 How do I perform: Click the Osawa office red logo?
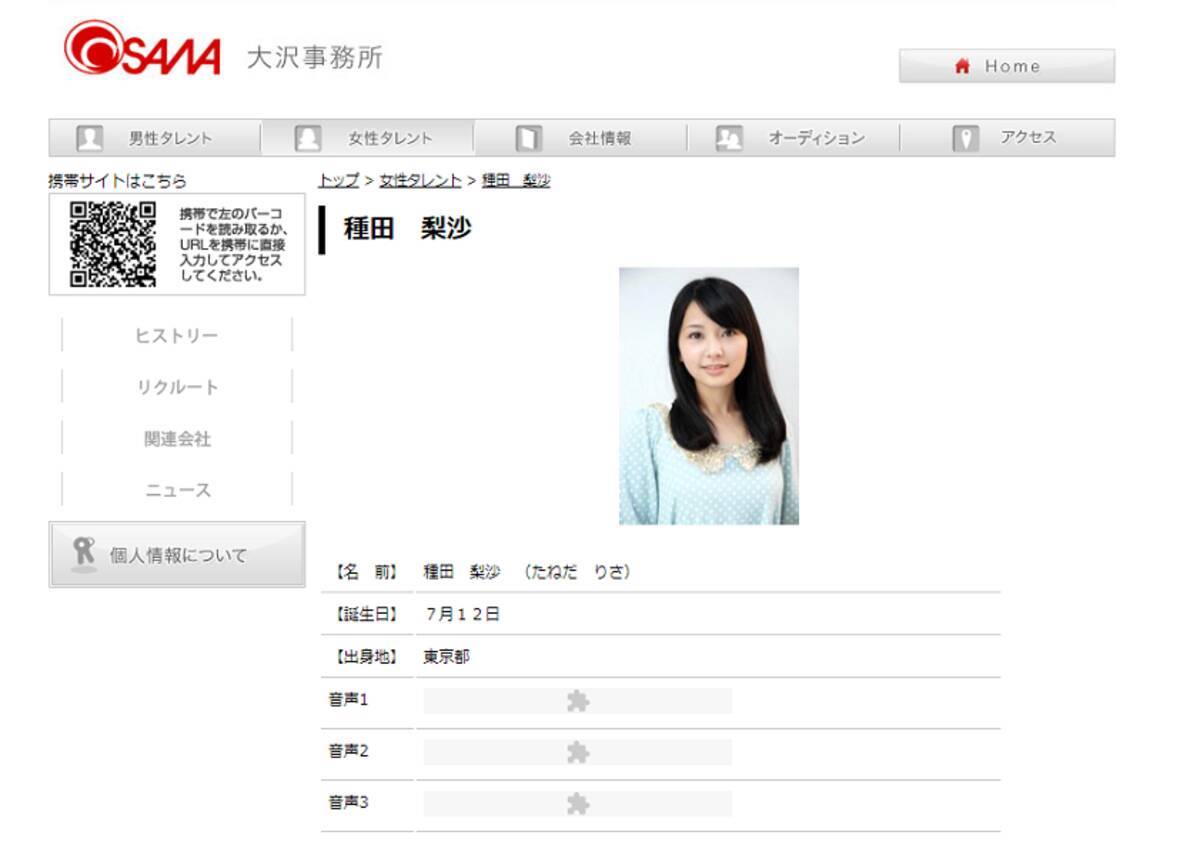[x=142, y=49]
